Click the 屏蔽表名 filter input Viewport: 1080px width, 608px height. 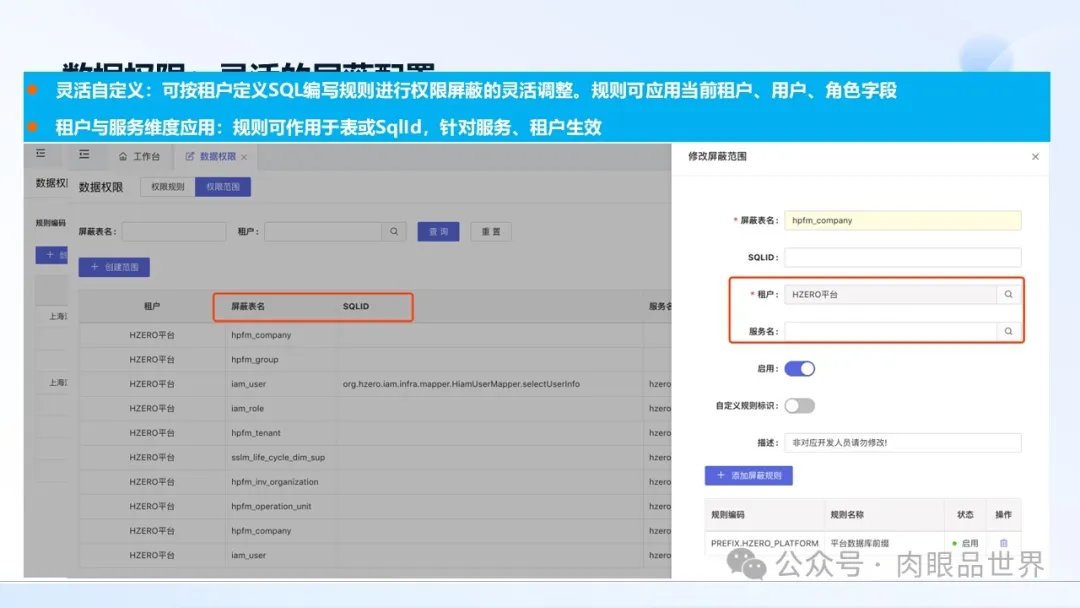173,231
